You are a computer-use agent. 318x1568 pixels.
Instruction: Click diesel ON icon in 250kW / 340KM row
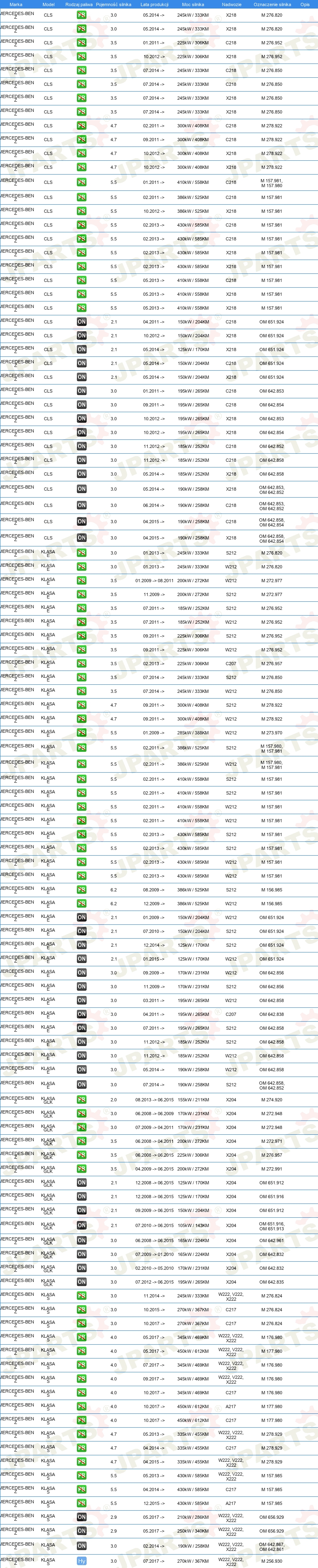tap(81, 1531)
